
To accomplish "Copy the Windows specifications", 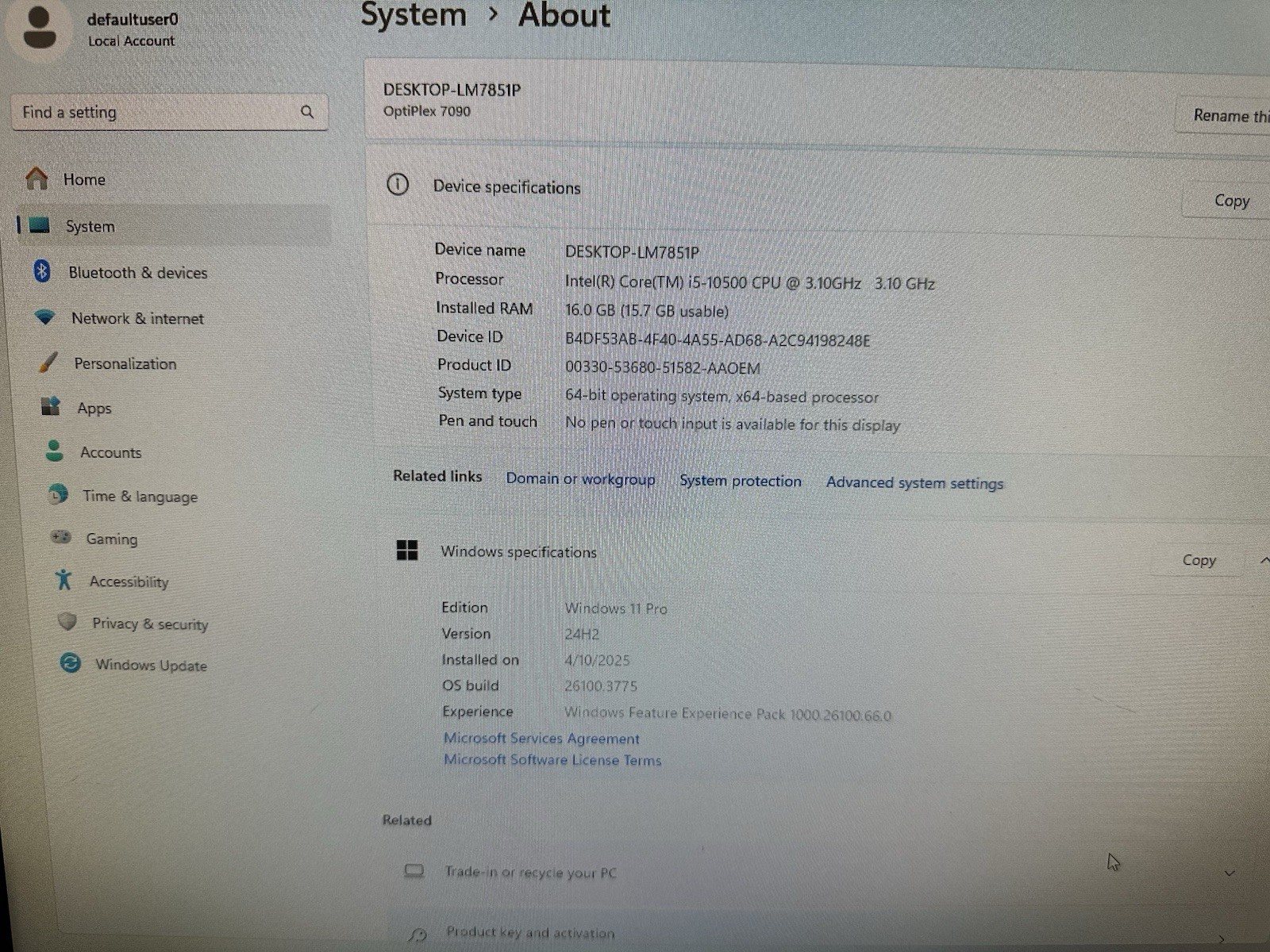I will click(x=1199, y=560).
